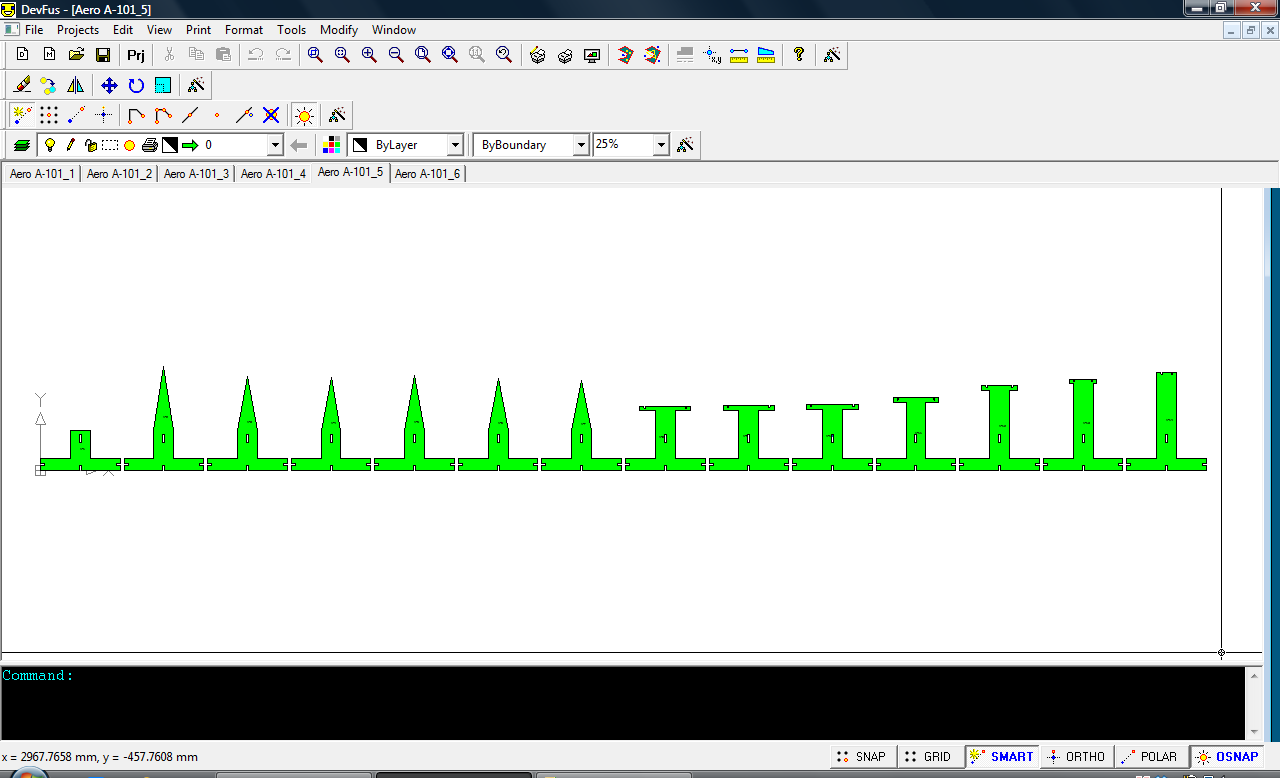Click the eraser tool icon
Screen dimensions: 1280x778
click(22, 85)
